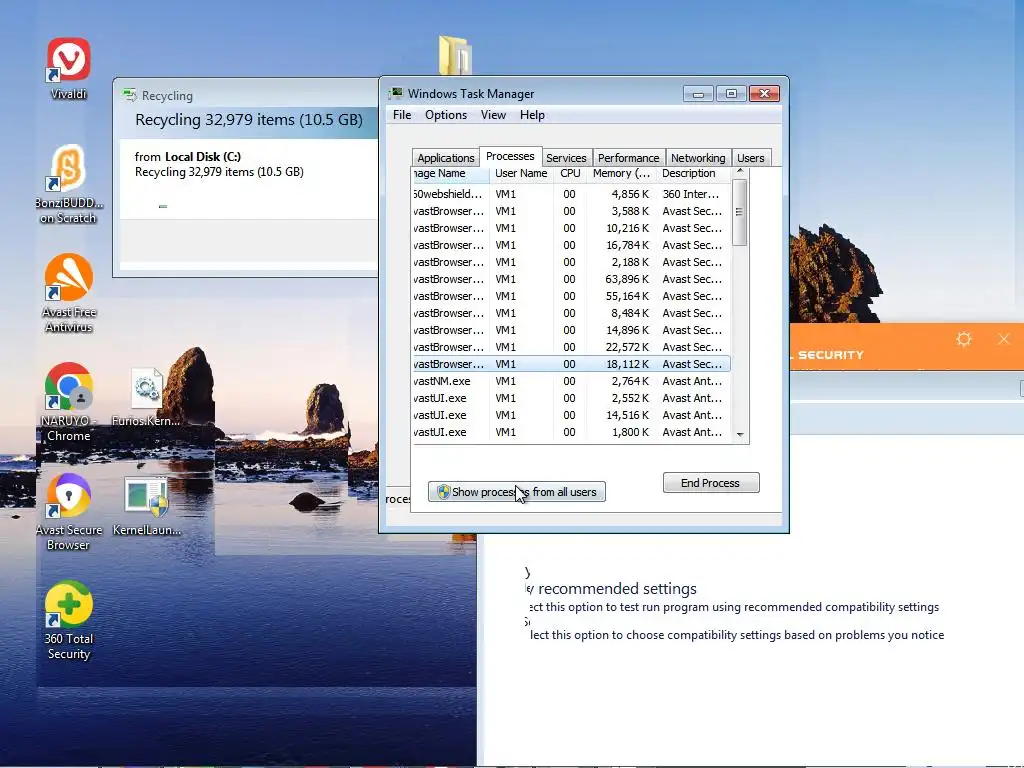Sort processes by User Name column
This screenshot has width=1024, height=768.
tap(521, 174)
